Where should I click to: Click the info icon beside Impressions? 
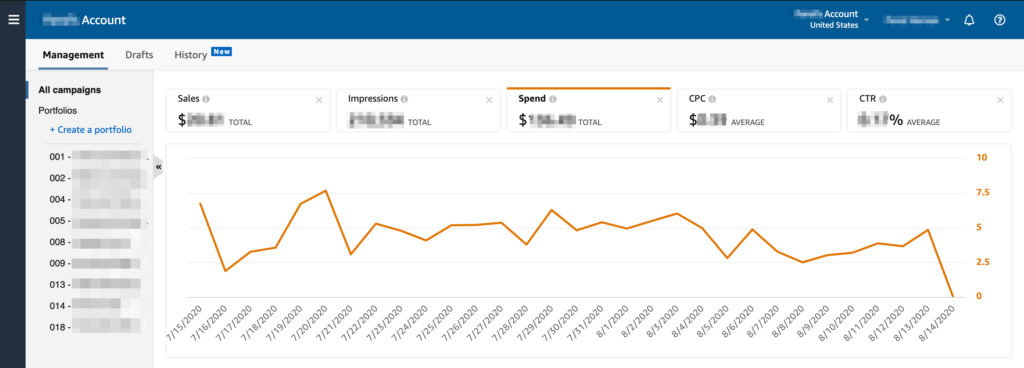(404, 100)
